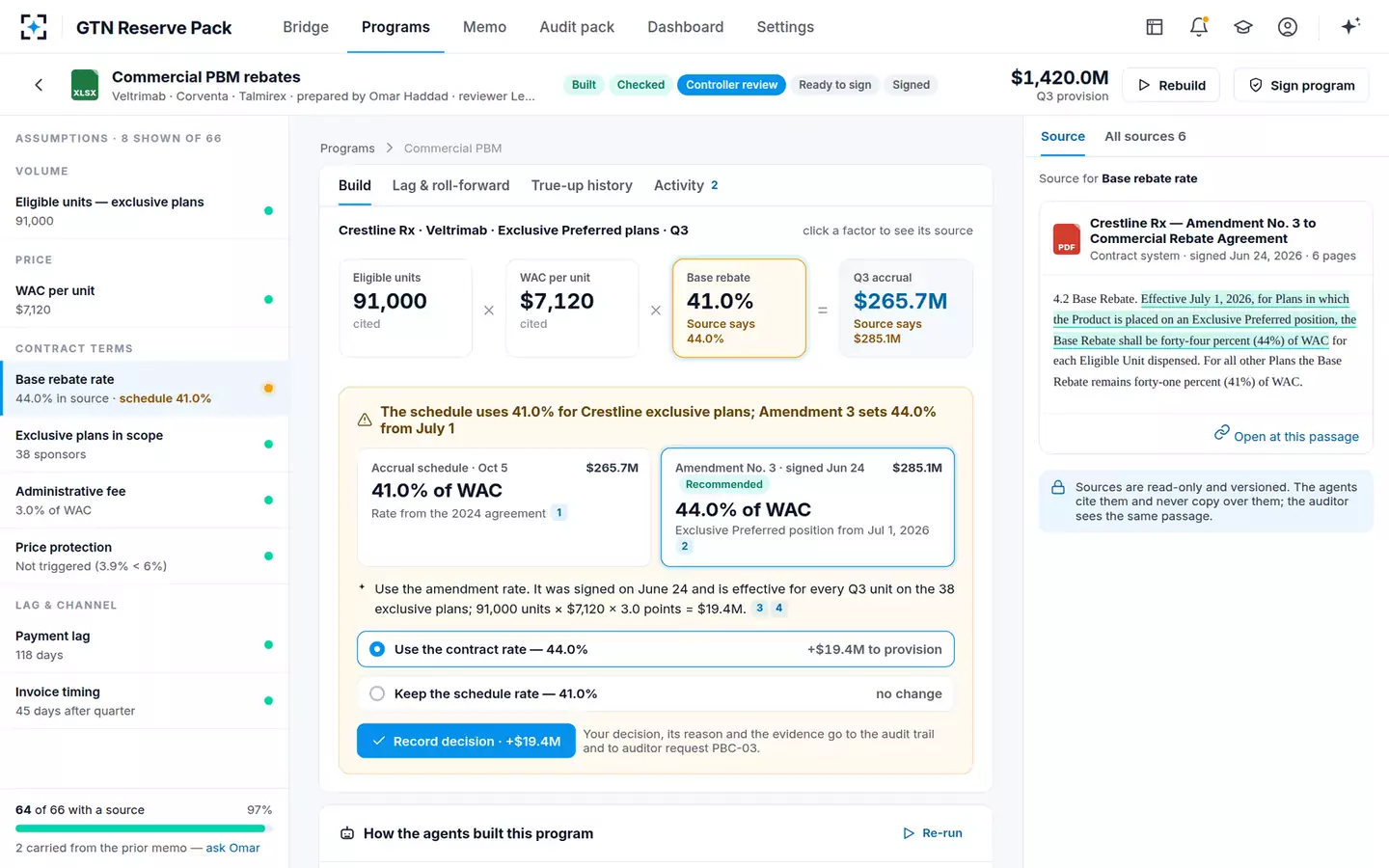
Task: Click citation badge 3 in recommendation text
Action: (x=759, y=608)
